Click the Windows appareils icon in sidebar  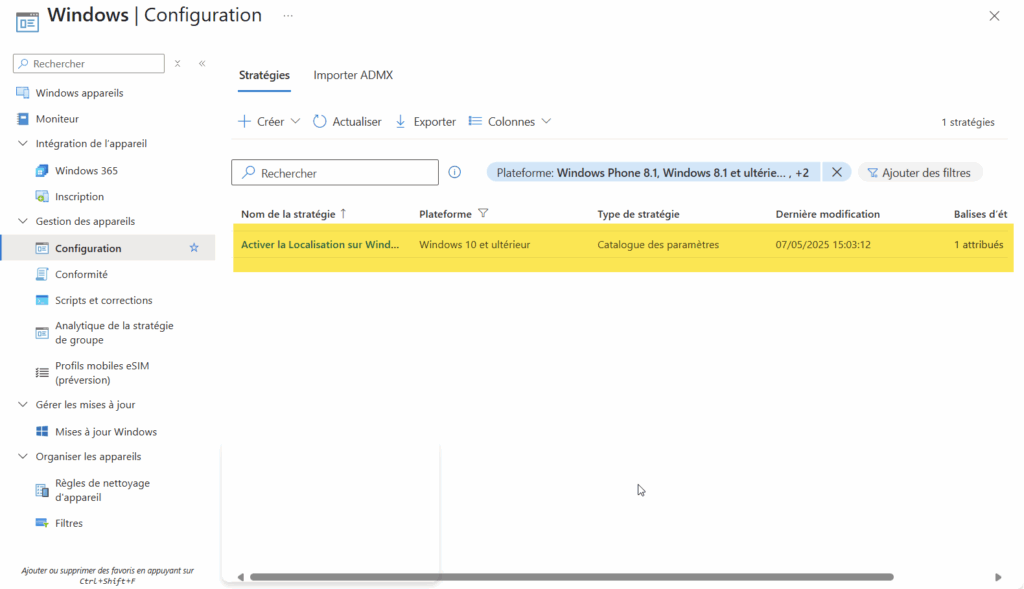[22, 93]
